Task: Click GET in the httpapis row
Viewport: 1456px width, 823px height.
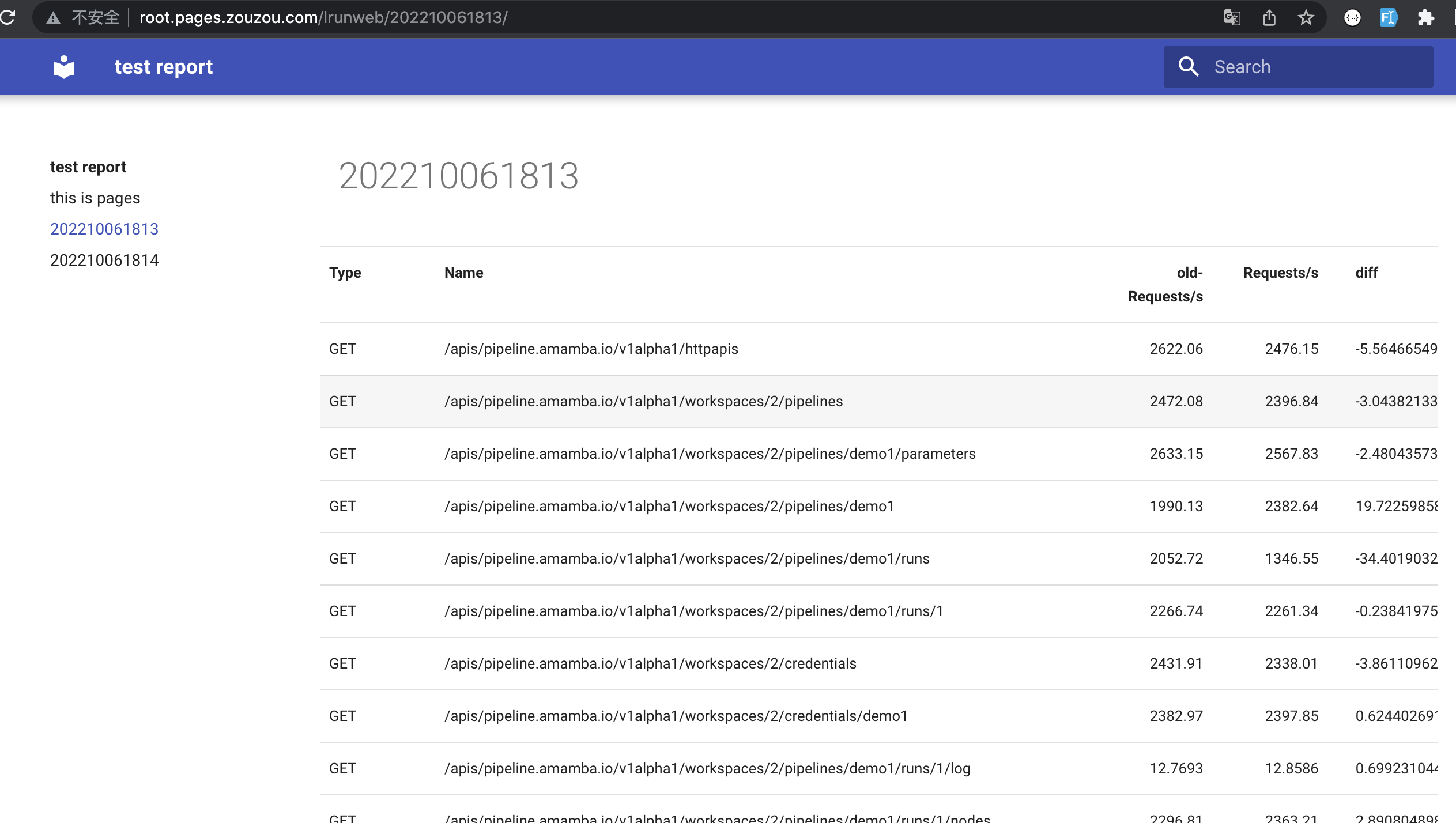Action: (342, 349)
